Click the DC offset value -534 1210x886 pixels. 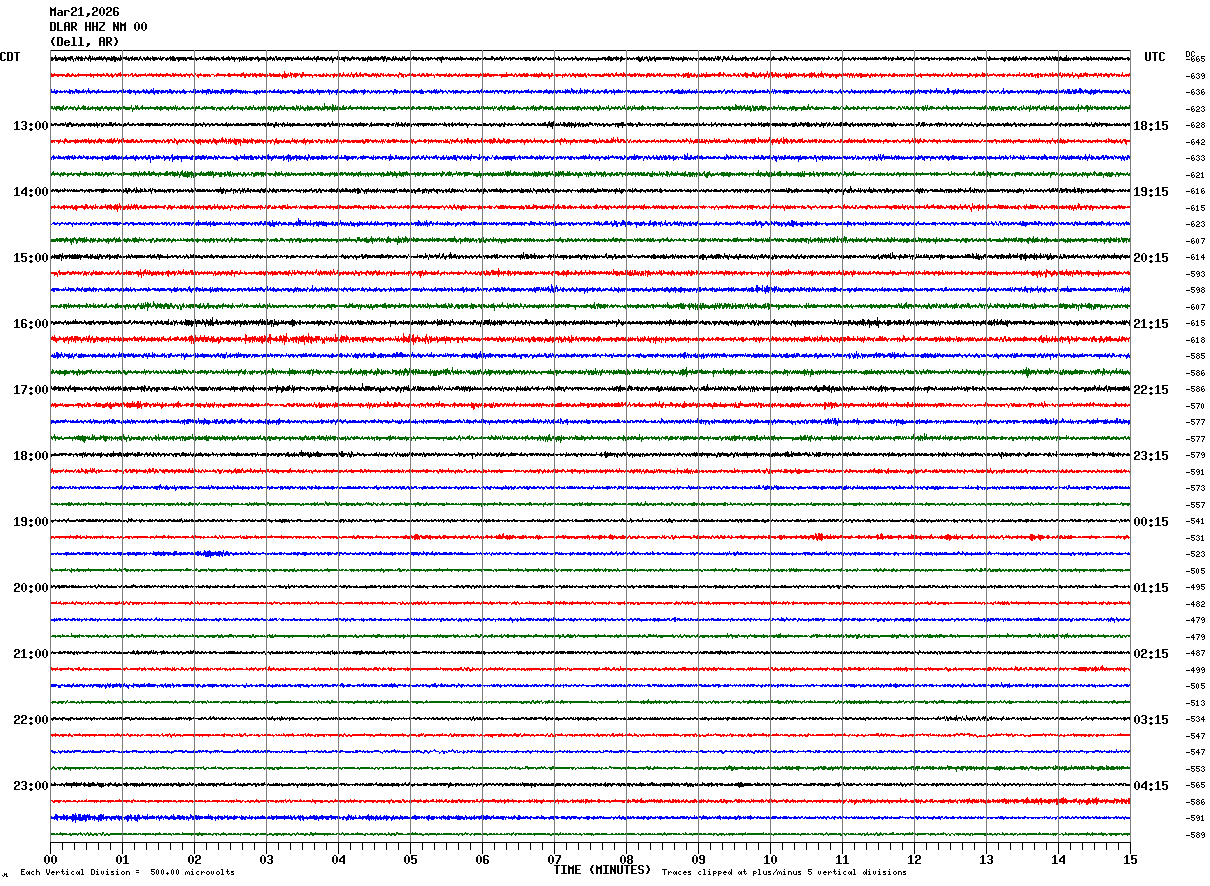pos(1195,720)
